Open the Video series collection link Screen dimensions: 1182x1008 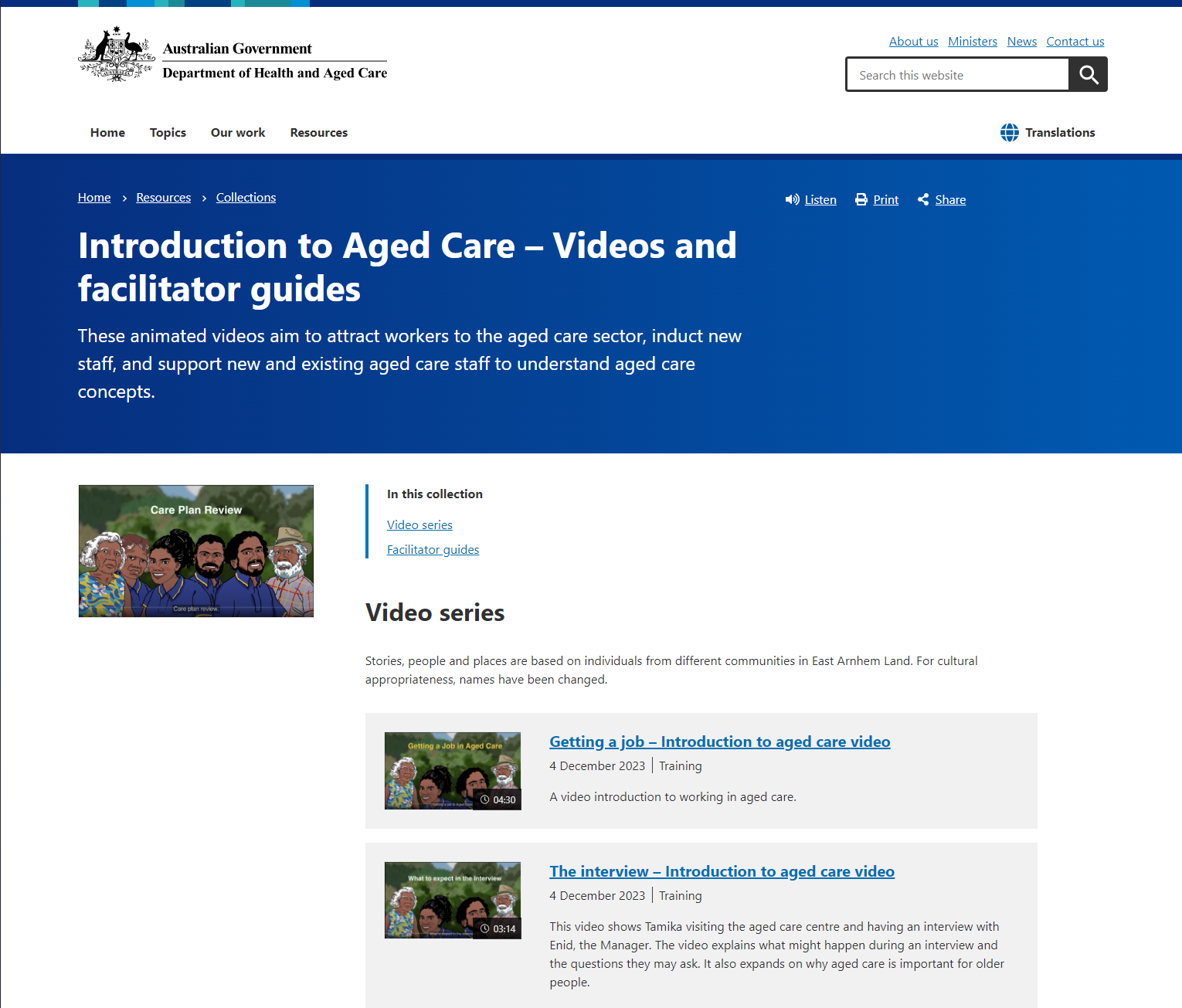tap(419, 524)
